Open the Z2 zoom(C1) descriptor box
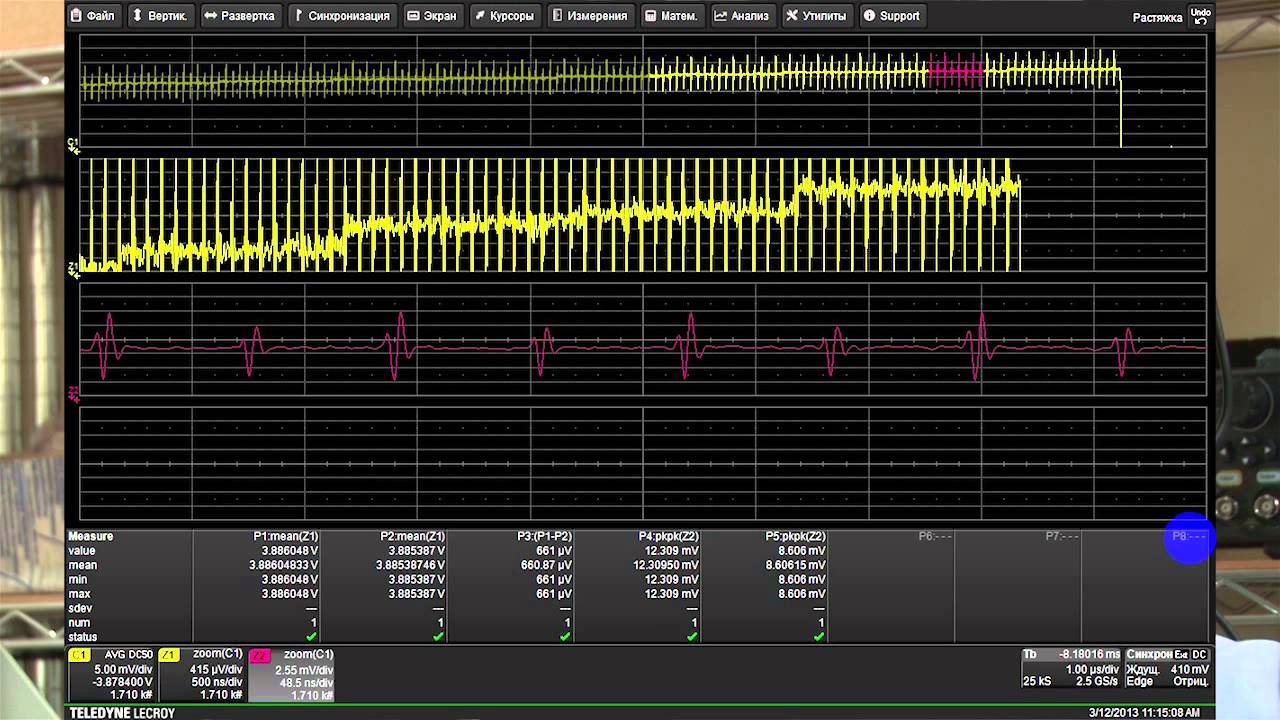The width and height of the screenshot is (1280, 720). point(292,674)
